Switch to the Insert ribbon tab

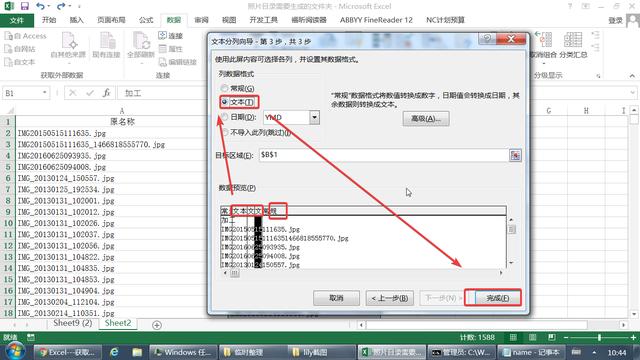[x=76, y=20]
